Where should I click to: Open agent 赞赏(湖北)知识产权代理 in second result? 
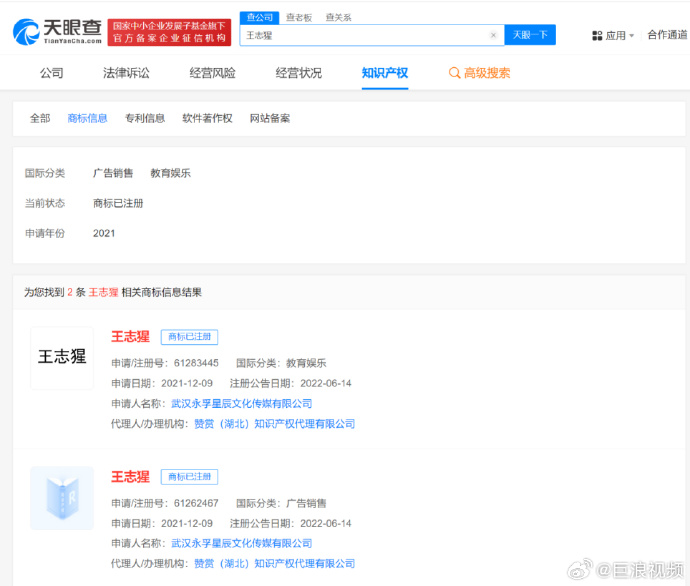tap(275, 564)
